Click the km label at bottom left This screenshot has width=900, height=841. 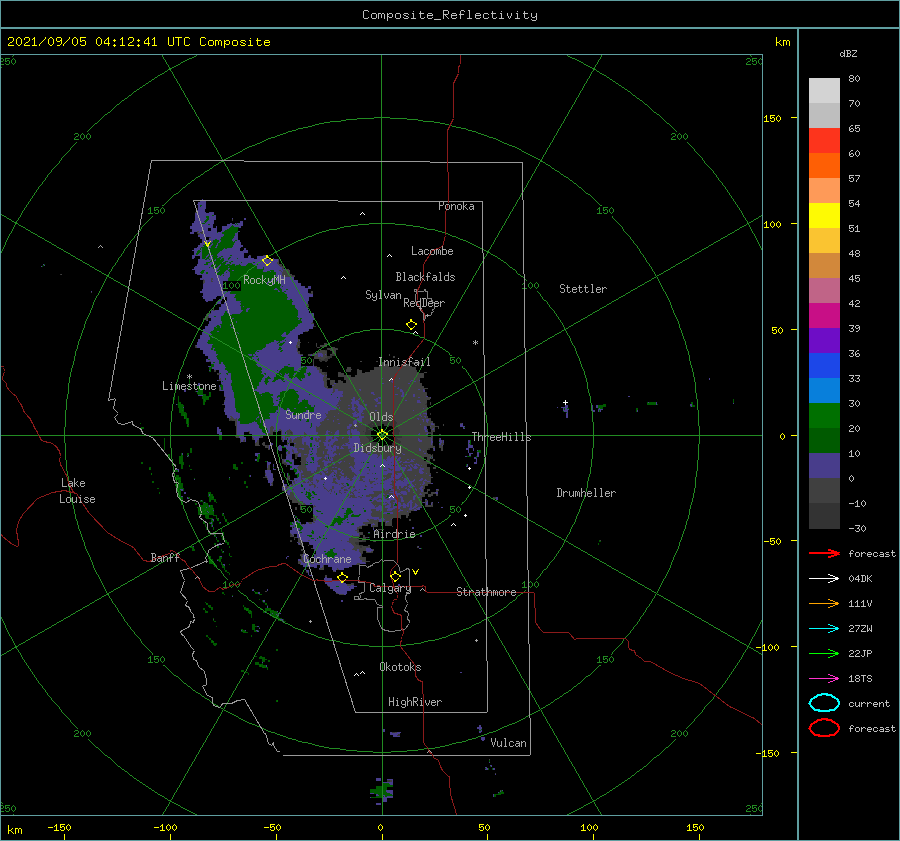coord(14,830)
